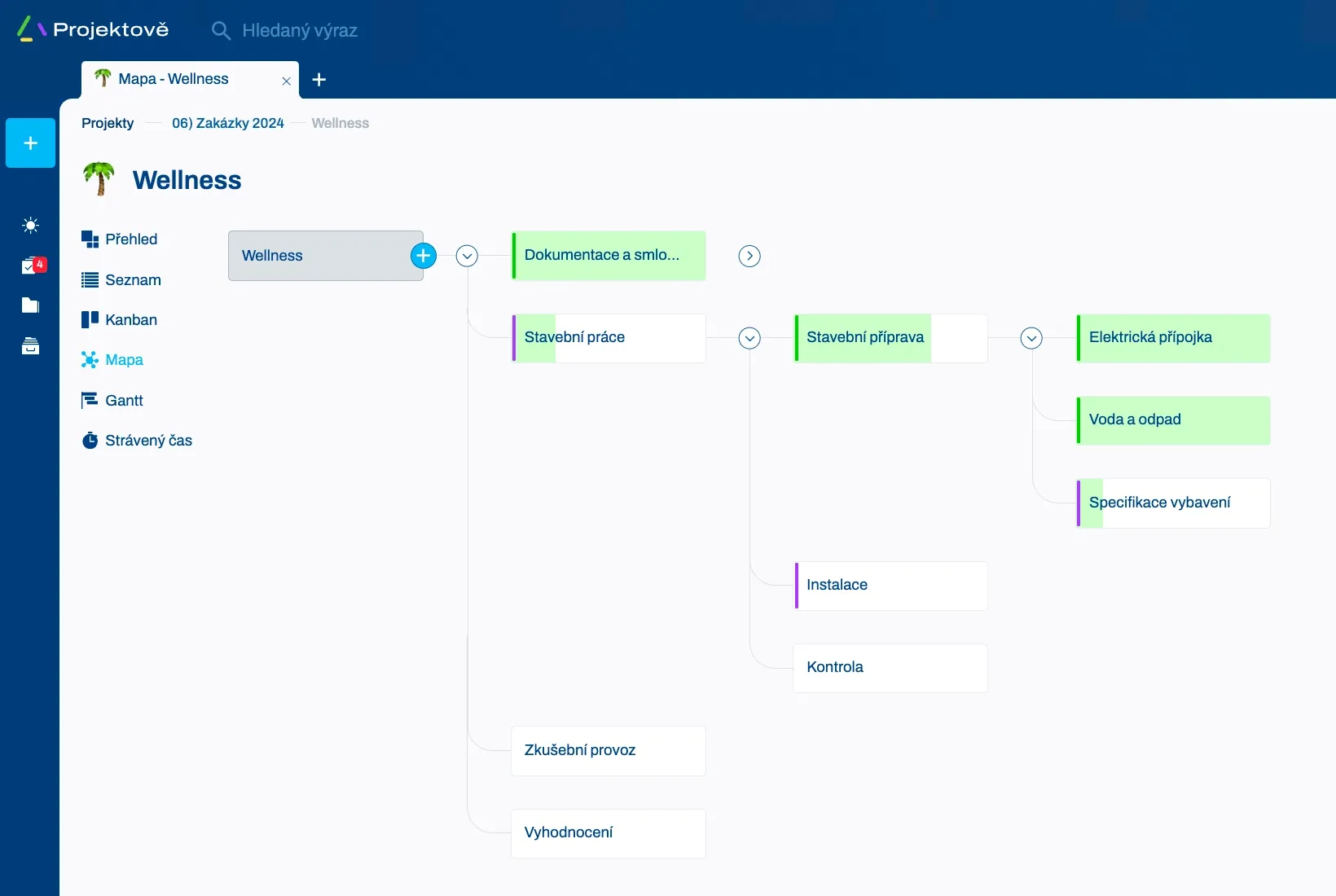Open the archive drawer icon in sidebar

[31, 346]
